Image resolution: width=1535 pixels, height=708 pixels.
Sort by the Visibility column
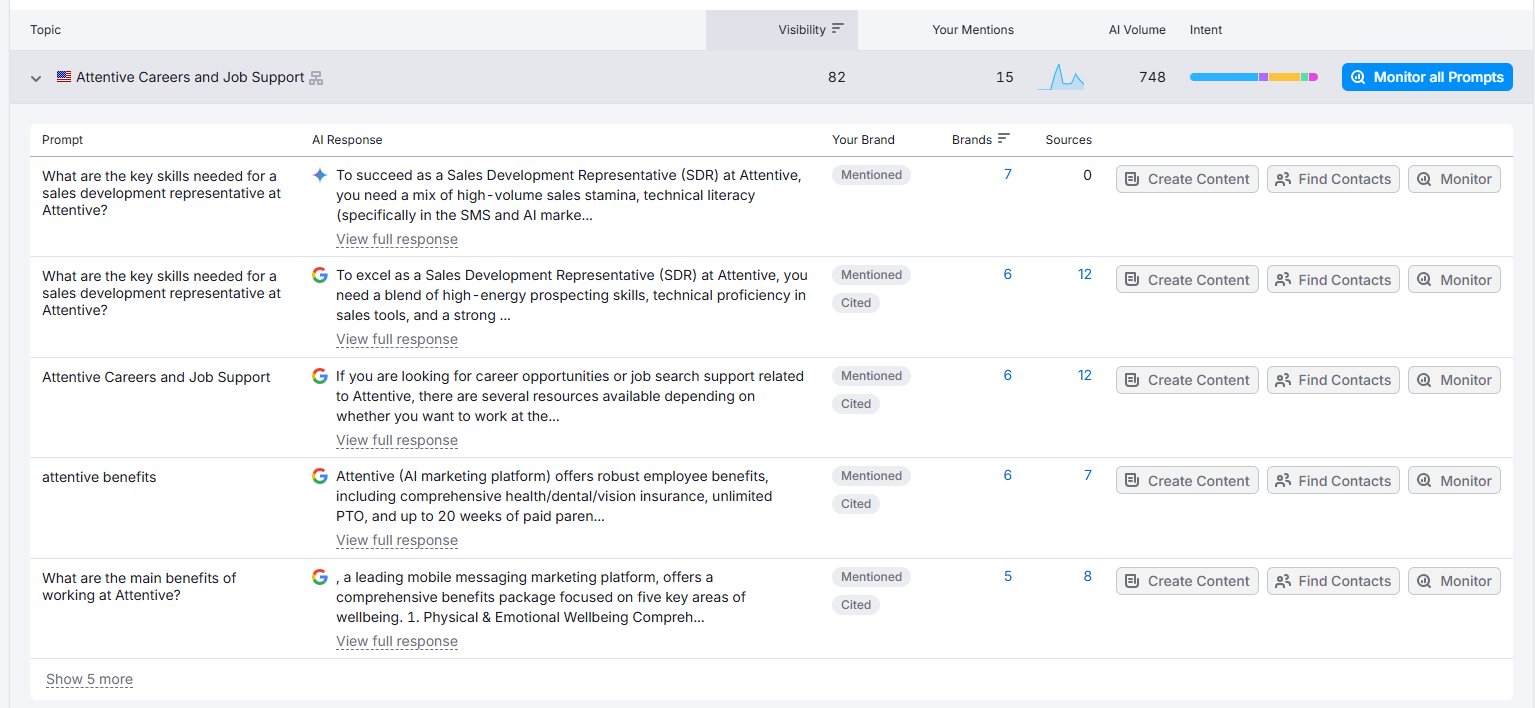(x=781, y=30)
